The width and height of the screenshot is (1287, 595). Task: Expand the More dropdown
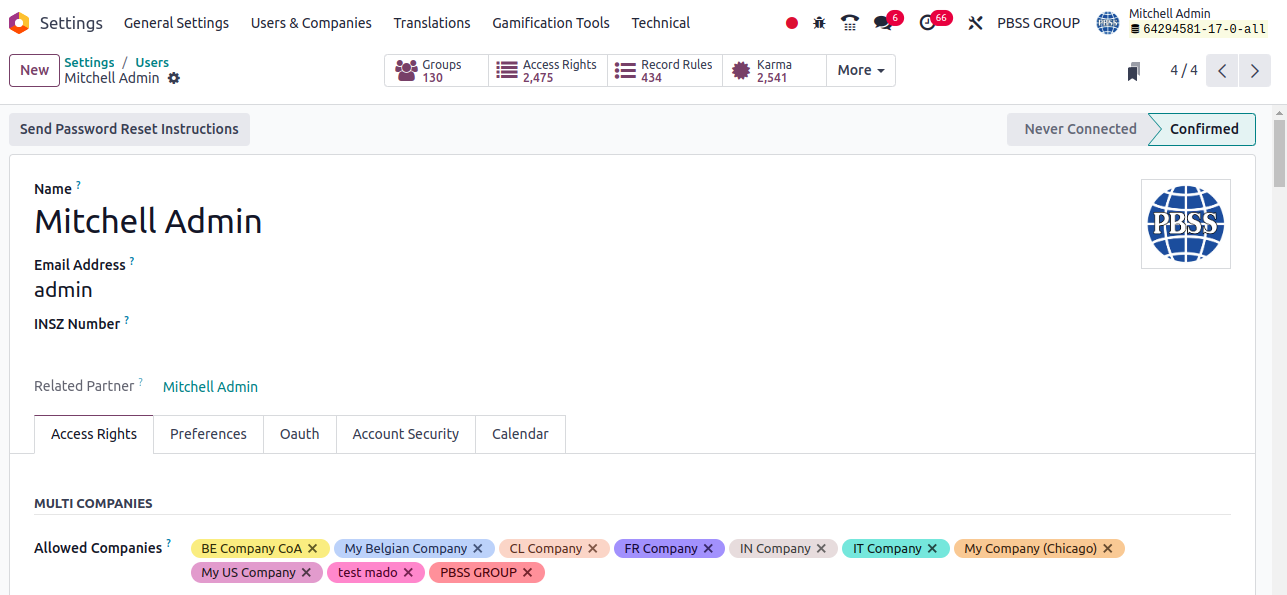(861, 70)
